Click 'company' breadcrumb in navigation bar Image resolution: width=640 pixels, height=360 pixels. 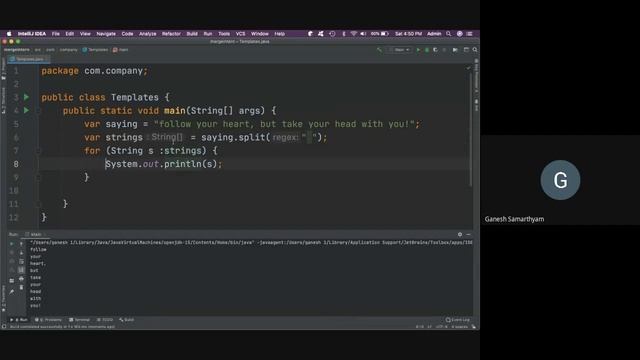69,50
